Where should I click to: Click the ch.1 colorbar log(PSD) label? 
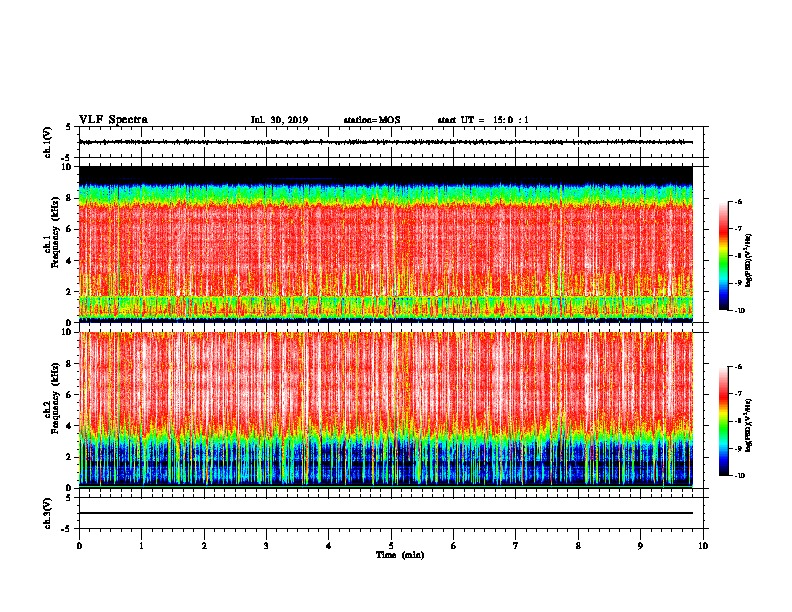[749, 260]
